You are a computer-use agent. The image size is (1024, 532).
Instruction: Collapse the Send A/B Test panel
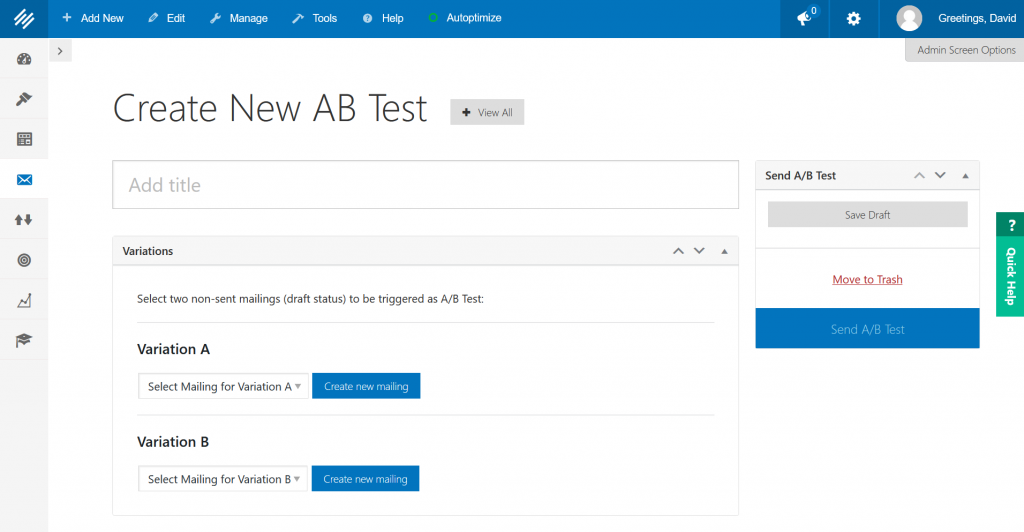click(965, 175)
